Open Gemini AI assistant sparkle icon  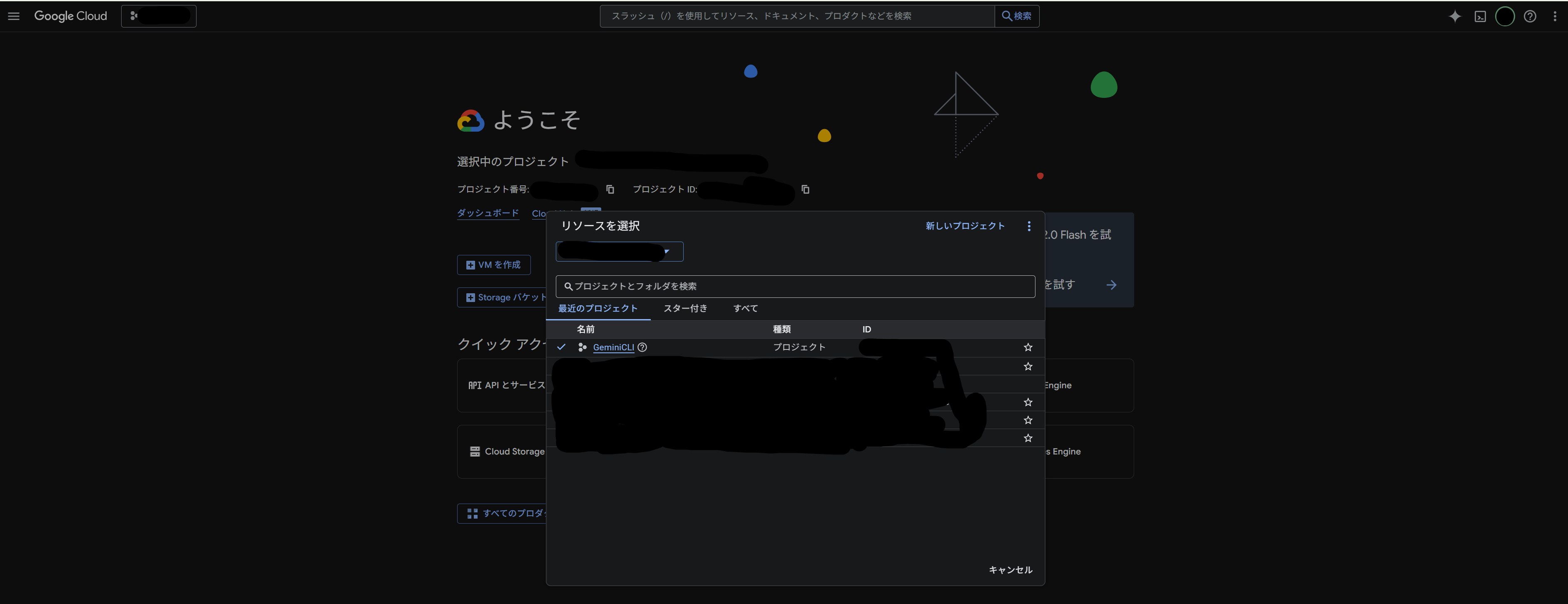point(1455,16)
